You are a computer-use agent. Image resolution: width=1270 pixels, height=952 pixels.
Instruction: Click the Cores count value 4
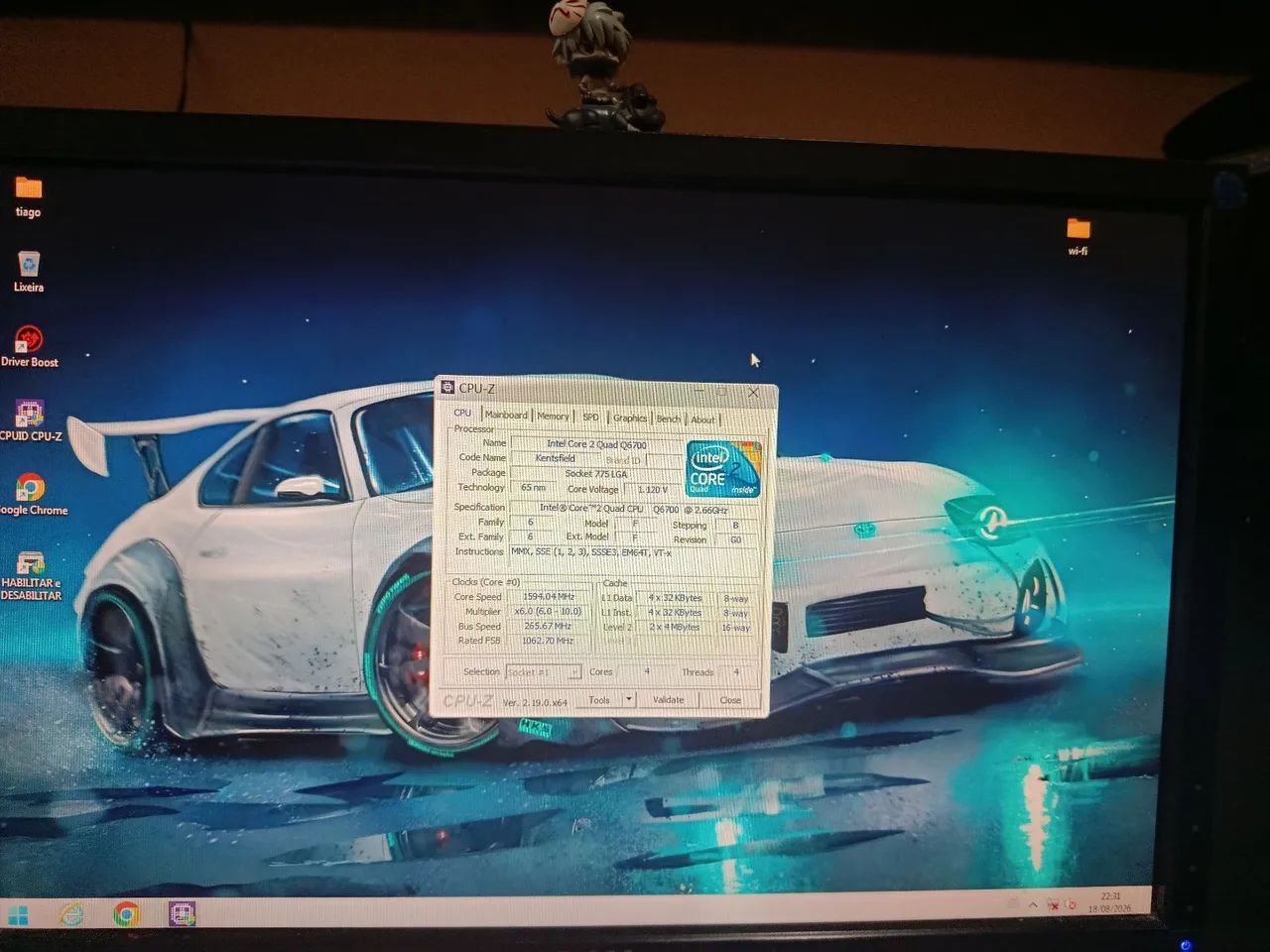tap(647, 671)
